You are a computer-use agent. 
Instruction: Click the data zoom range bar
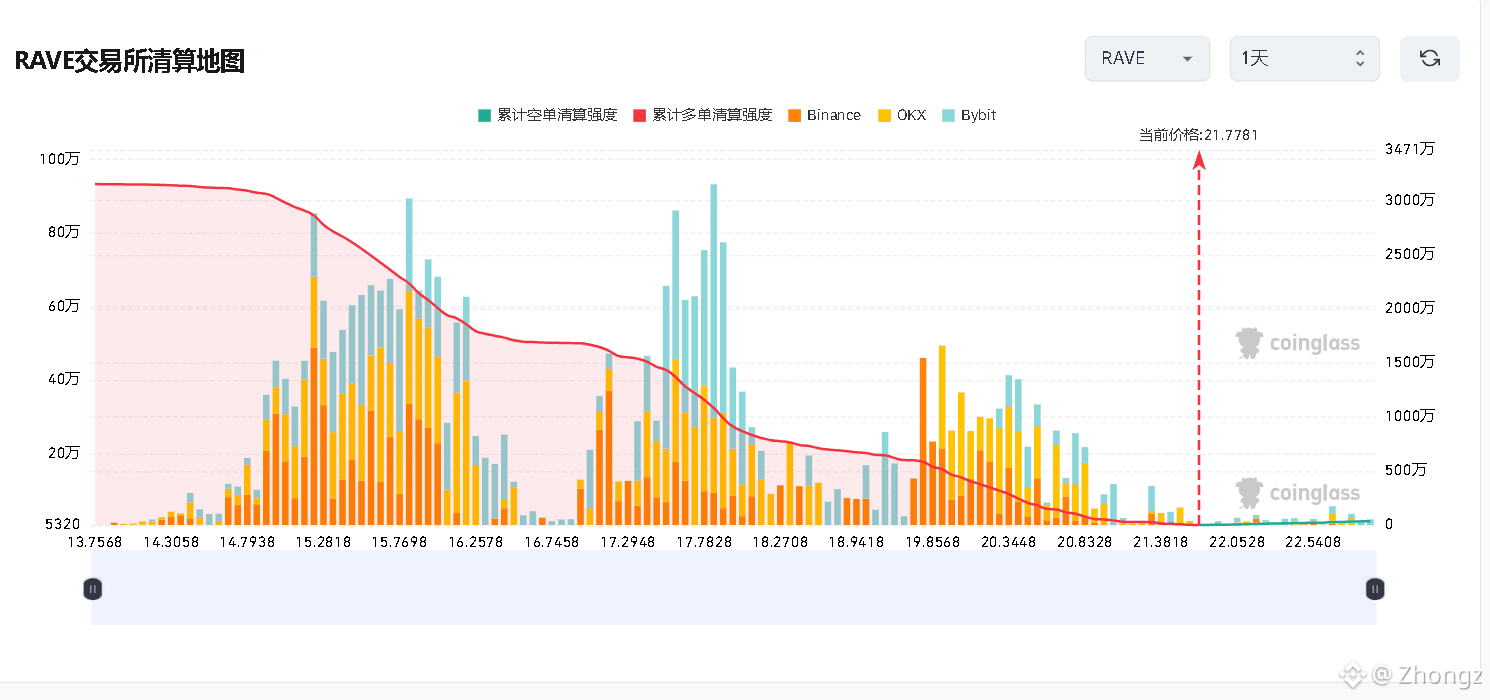(x=733, y=587)
